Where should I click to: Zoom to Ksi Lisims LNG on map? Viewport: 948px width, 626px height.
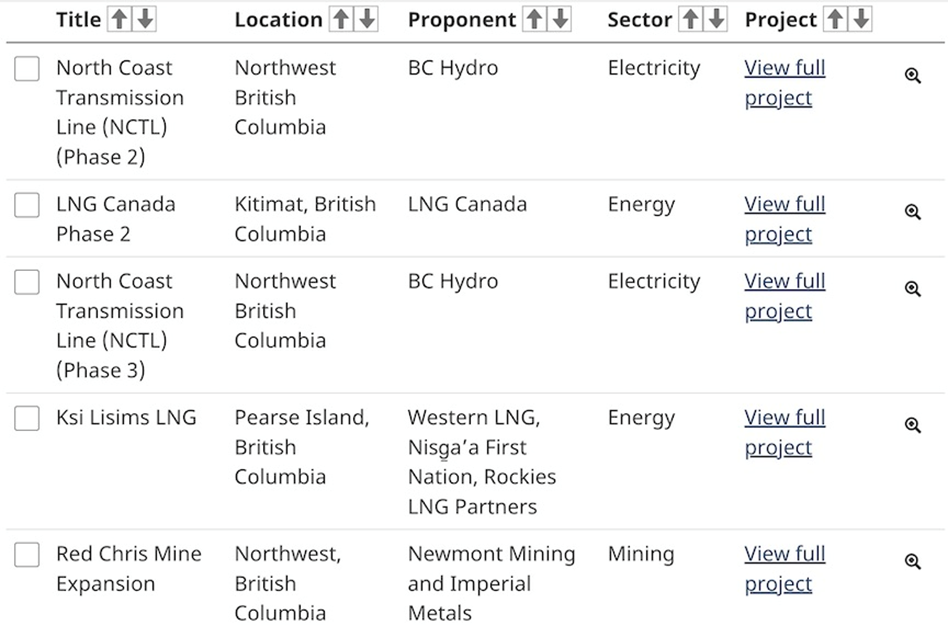[x=912, y=425]
